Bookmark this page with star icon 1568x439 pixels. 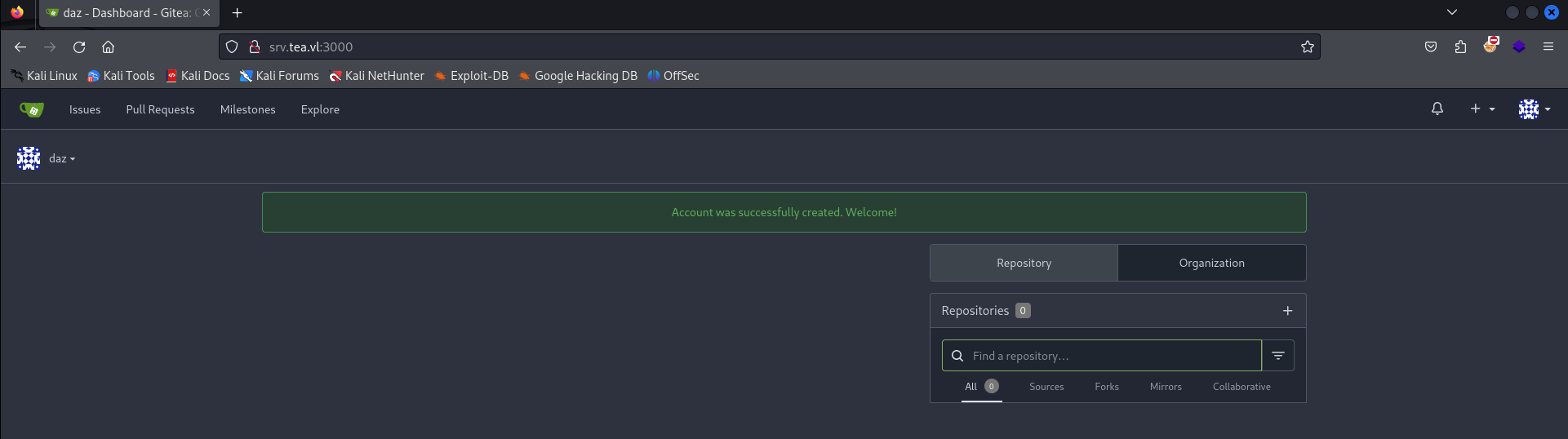(1307, 47)
